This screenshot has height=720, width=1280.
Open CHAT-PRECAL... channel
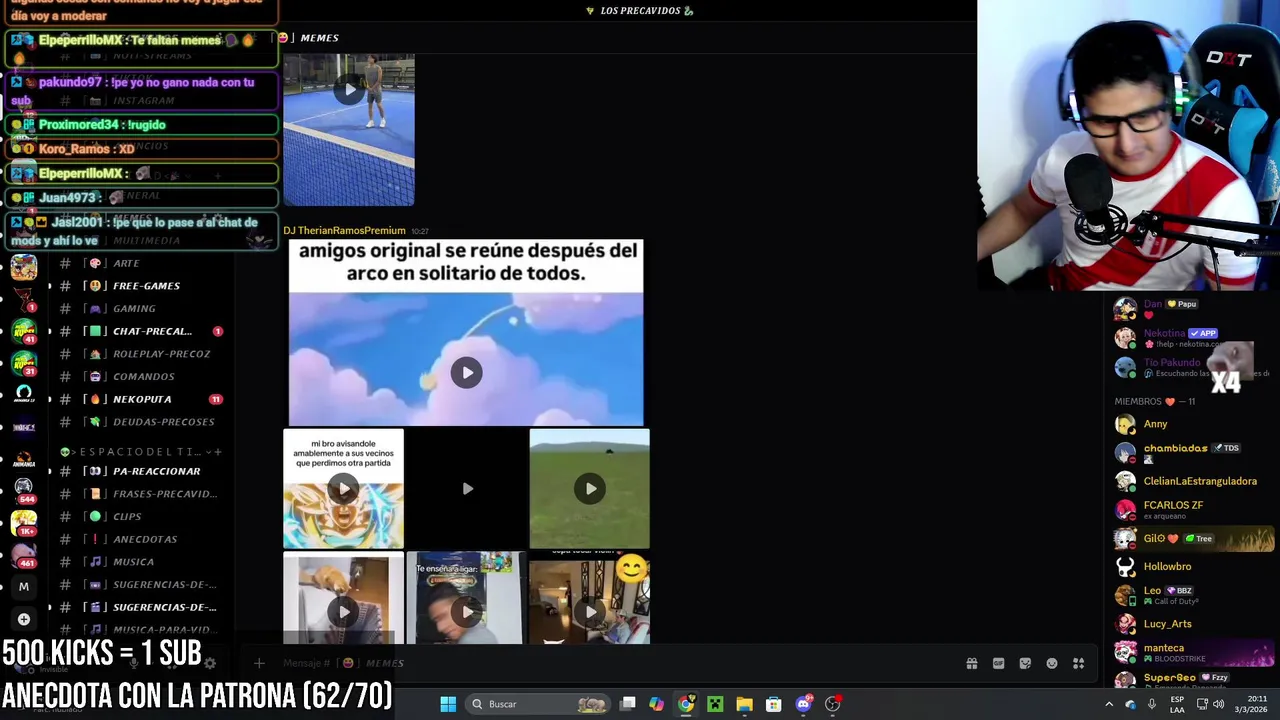tap(140, 331)
